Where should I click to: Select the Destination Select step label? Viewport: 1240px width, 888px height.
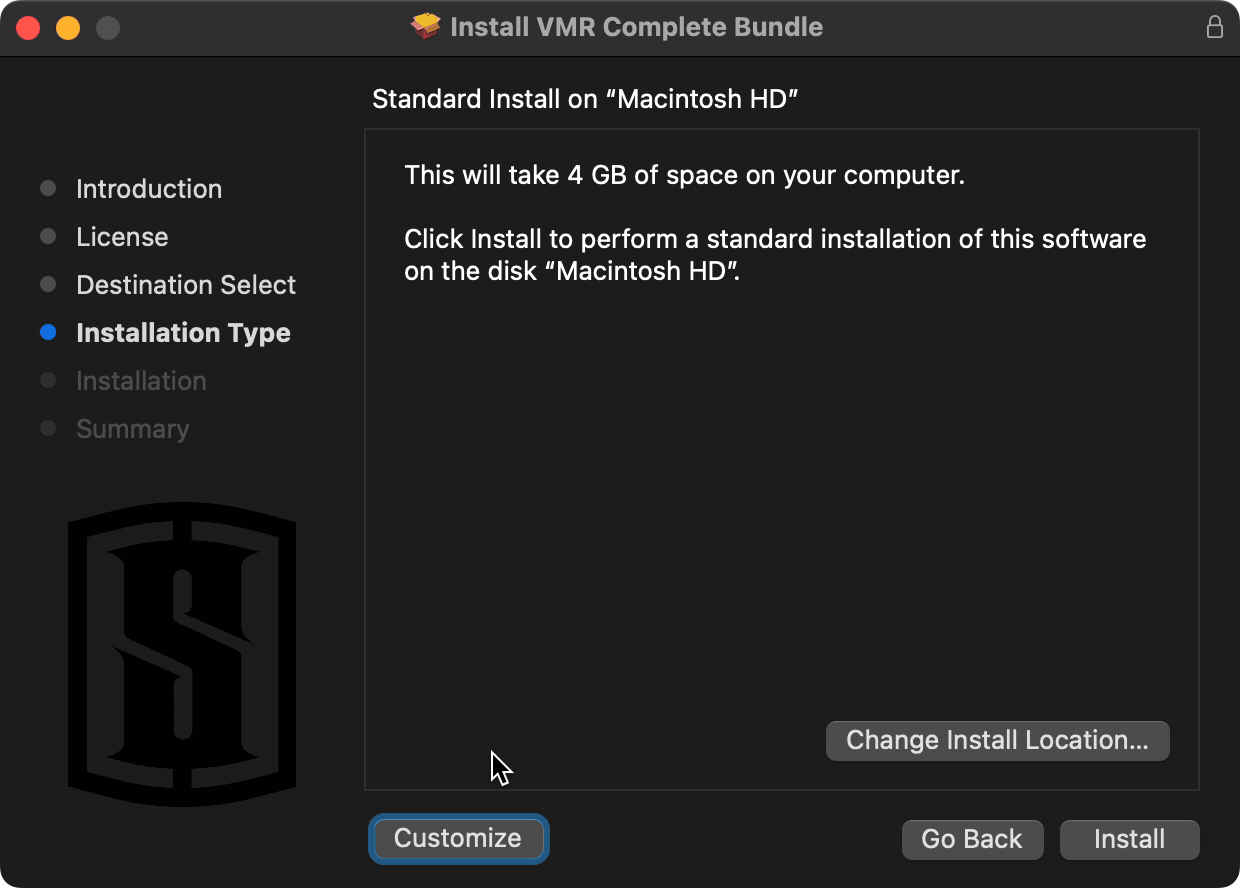186,285
